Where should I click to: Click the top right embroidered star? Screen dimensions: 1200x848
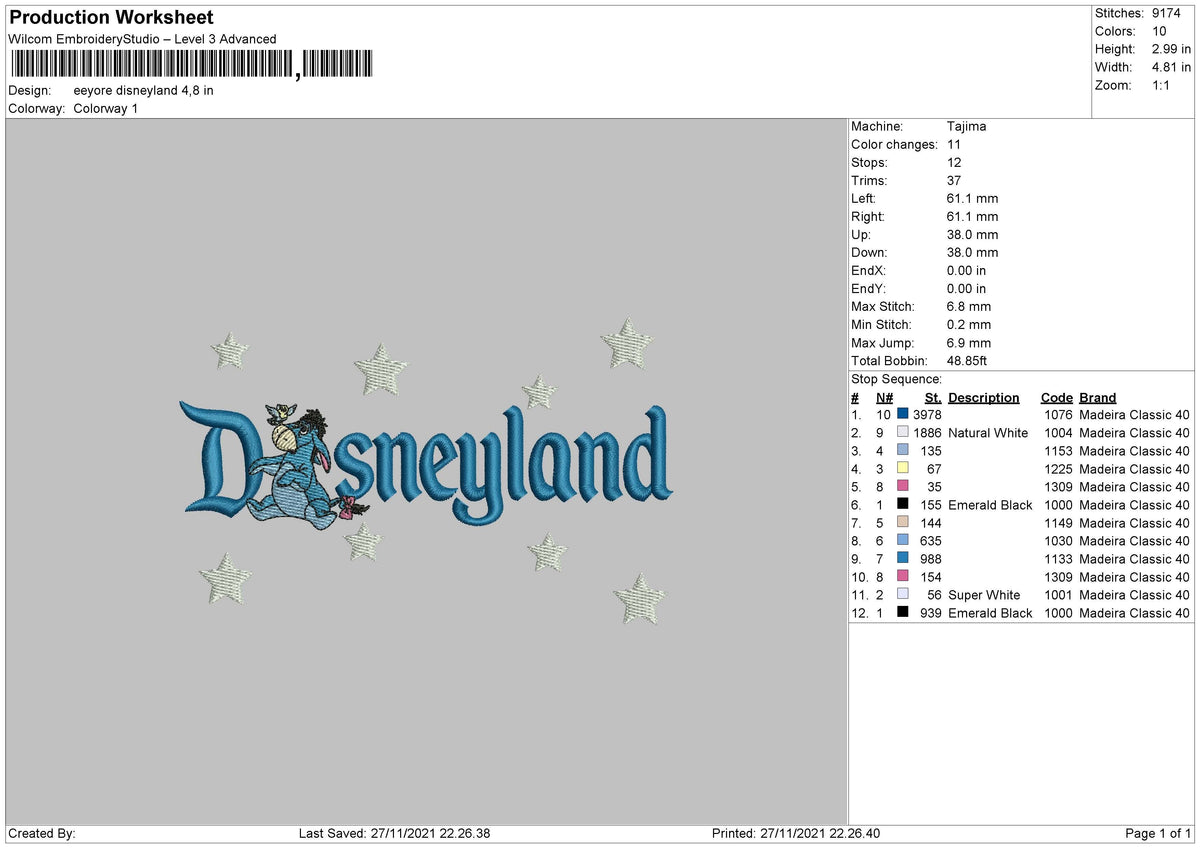click(627, 343)
